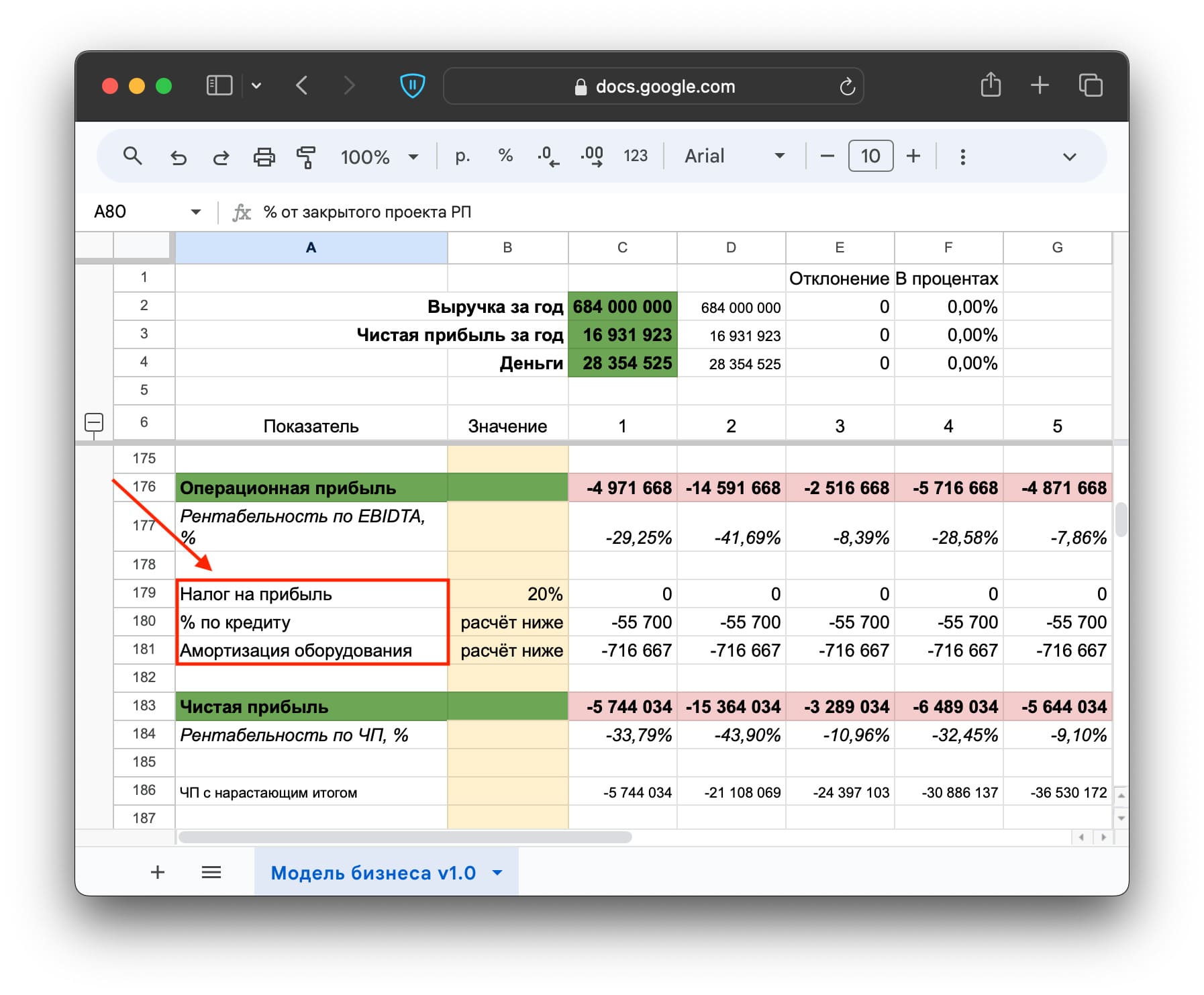
Task: Click the undo arrow icon
Action: coord(178,157)
